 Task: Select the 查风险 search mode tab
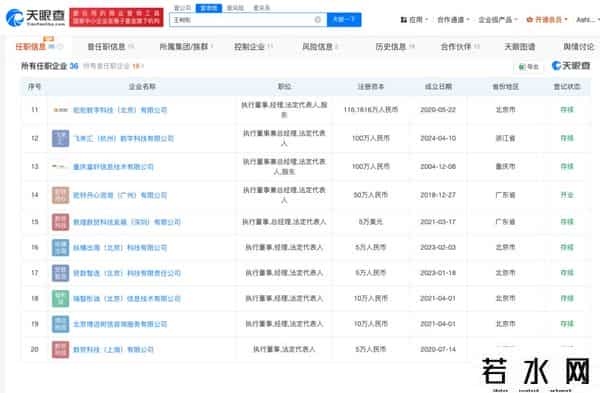click(x=235, y=8)
